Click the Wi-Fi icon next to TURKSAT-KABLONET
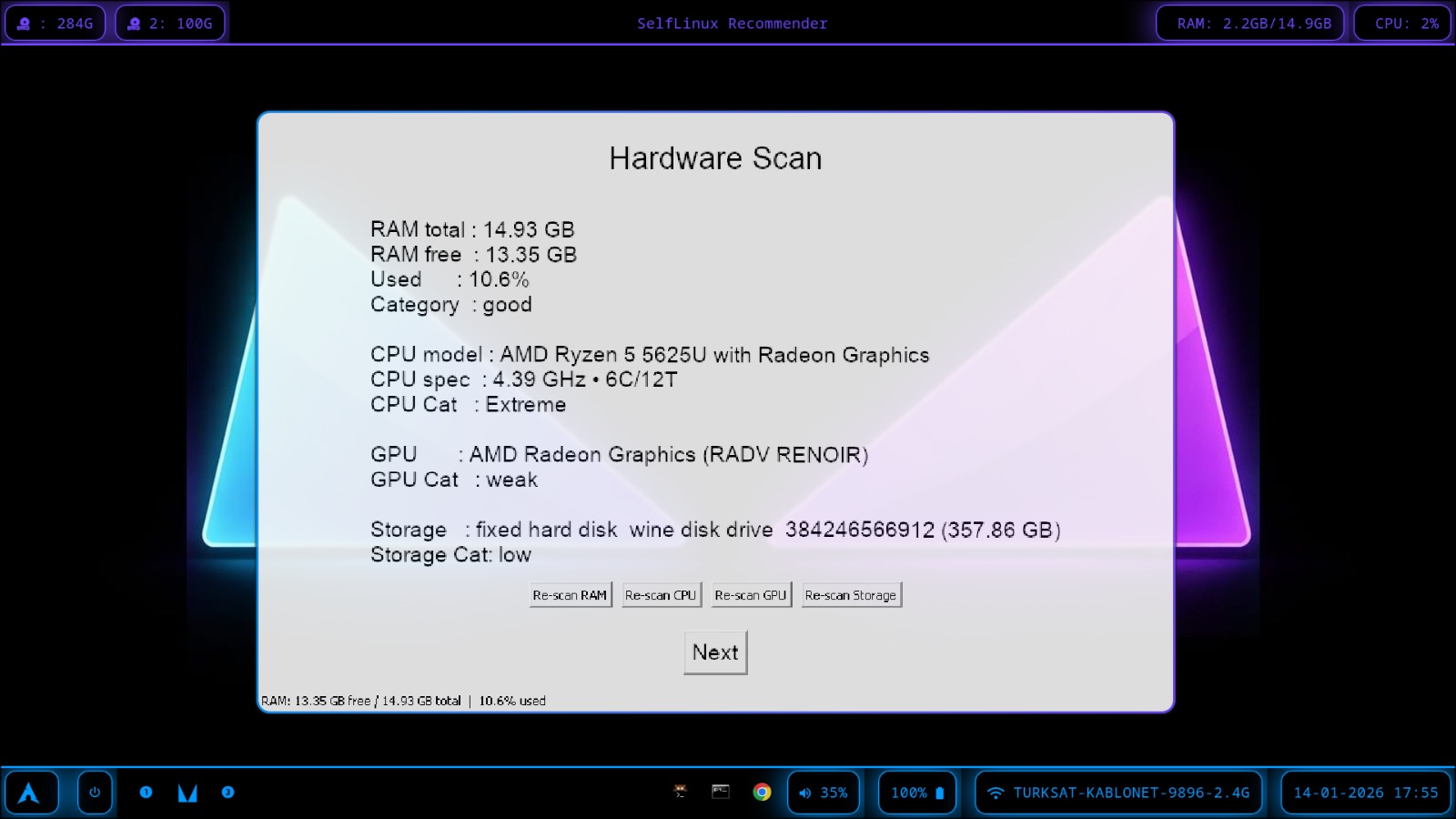The image size is (1456, 819). (997, 792)
